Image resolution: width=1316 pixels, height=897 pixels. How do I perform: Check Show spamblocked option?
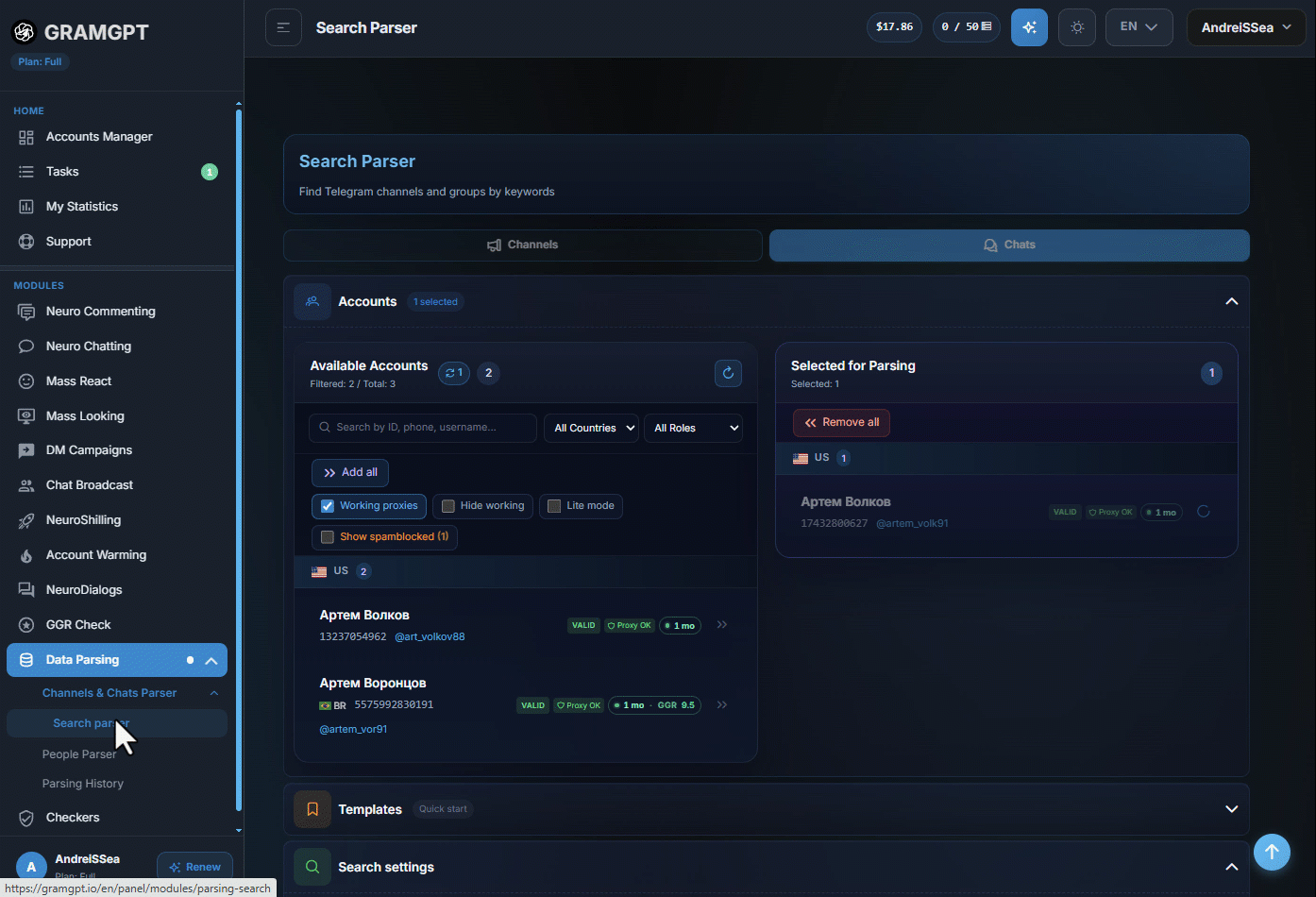(328, 537)
